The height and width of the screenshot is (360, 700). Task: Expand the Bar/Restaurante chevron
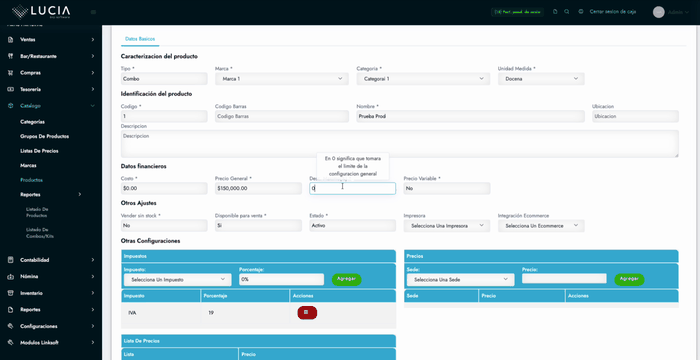click(93, 56)
